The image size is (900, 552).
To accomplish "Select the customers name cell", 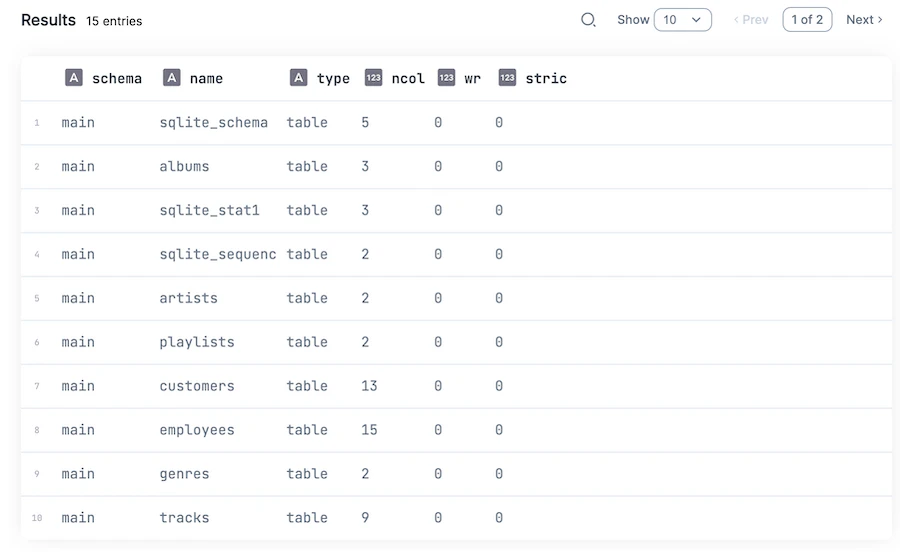I will pos(197,386).
